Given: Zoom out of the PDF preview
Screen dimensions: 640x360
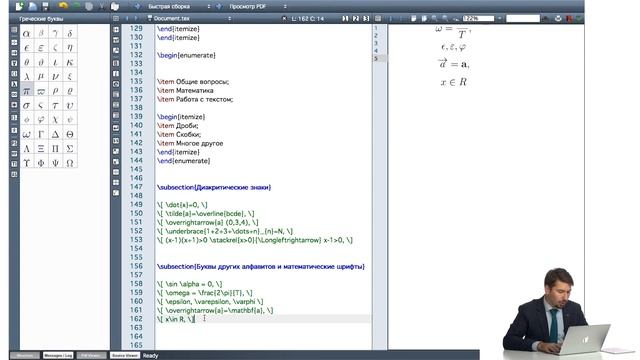Looking at the screenshot, I should (x=445, y=18).
